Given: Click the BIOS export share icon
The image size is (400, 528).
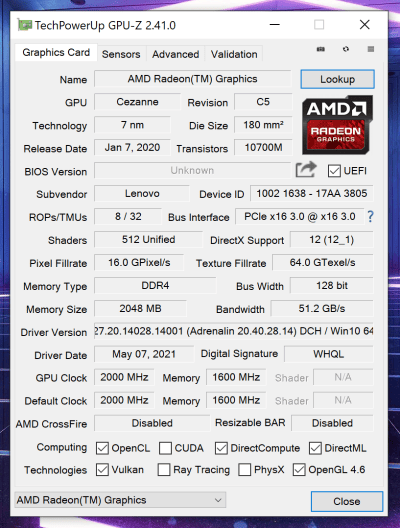Looking at the screenshot, I should click(306, 170).
